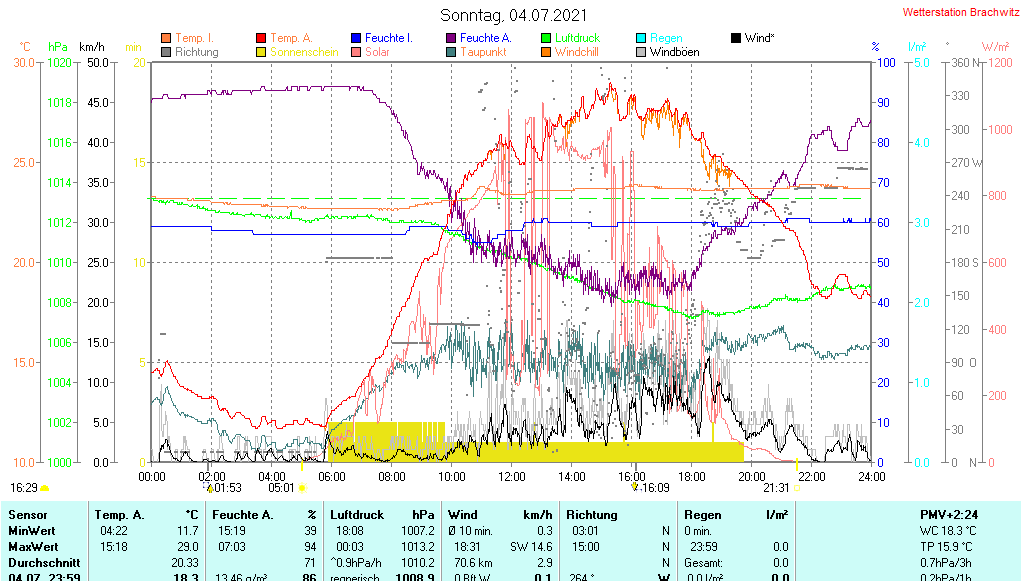Viewport: 1021px width, 581px height.
Task: Click the Richtung legend label
Action: point(196,52)
